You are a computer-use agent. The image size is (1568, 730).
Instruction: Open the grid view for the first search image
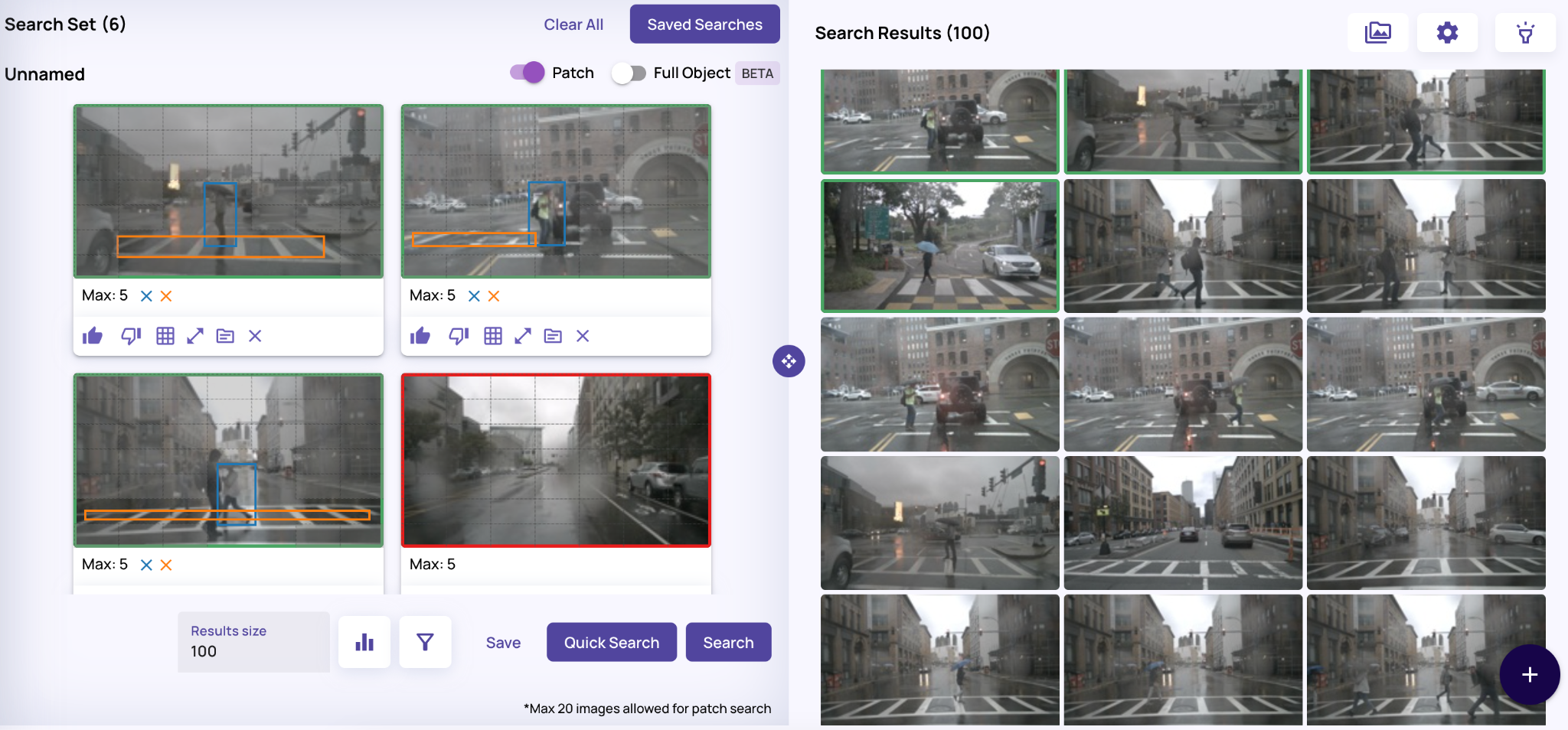(x=165, y=335)
